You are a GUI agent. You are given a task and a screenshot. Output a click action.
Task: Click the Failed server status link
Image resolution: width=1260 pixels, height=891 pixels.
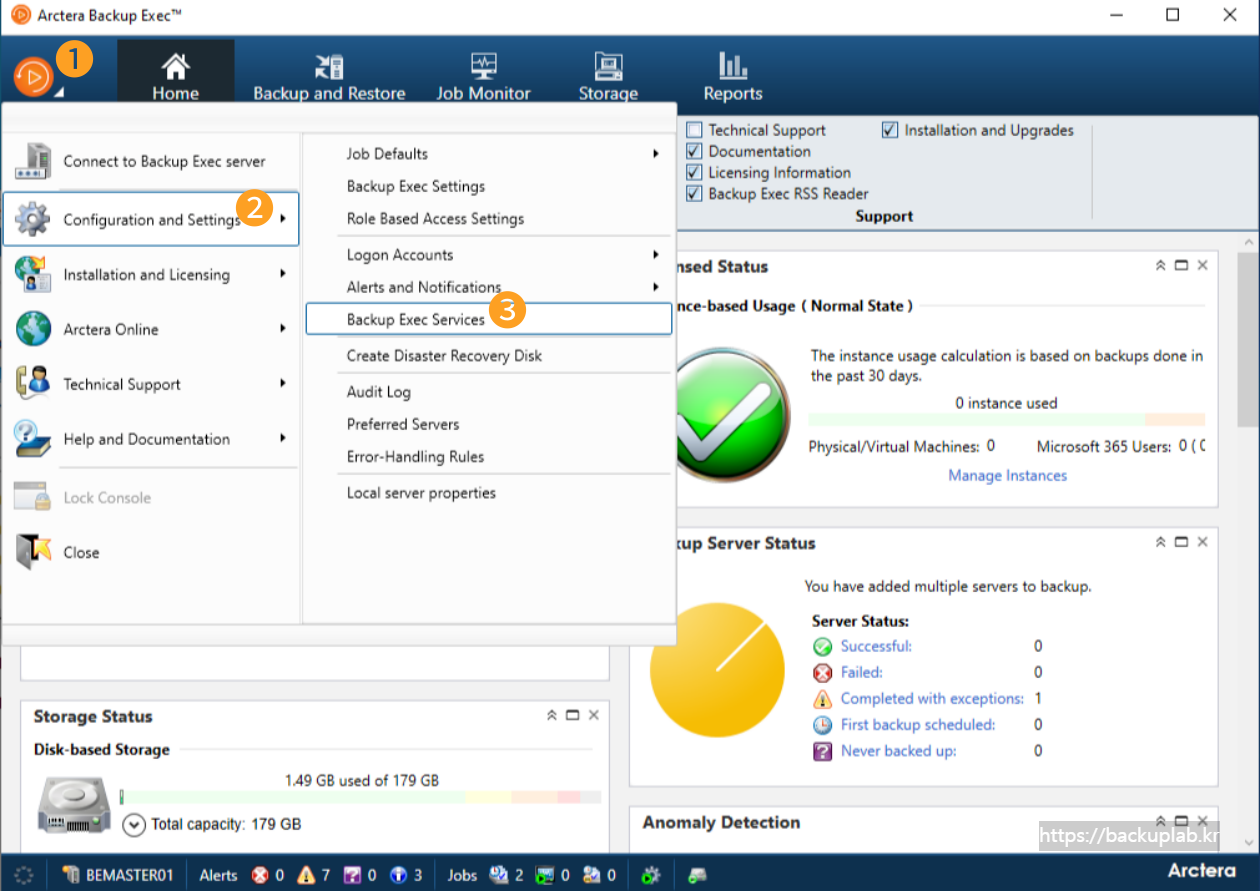[861, 672]
